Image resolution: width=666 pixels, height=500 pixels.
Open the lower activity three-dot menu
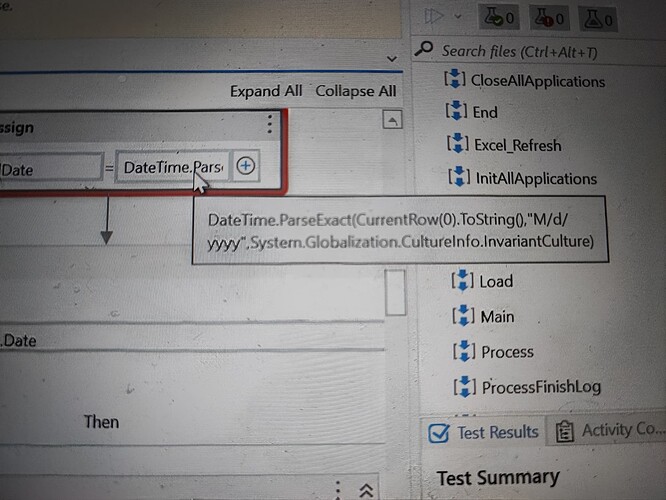pos(338,489)
